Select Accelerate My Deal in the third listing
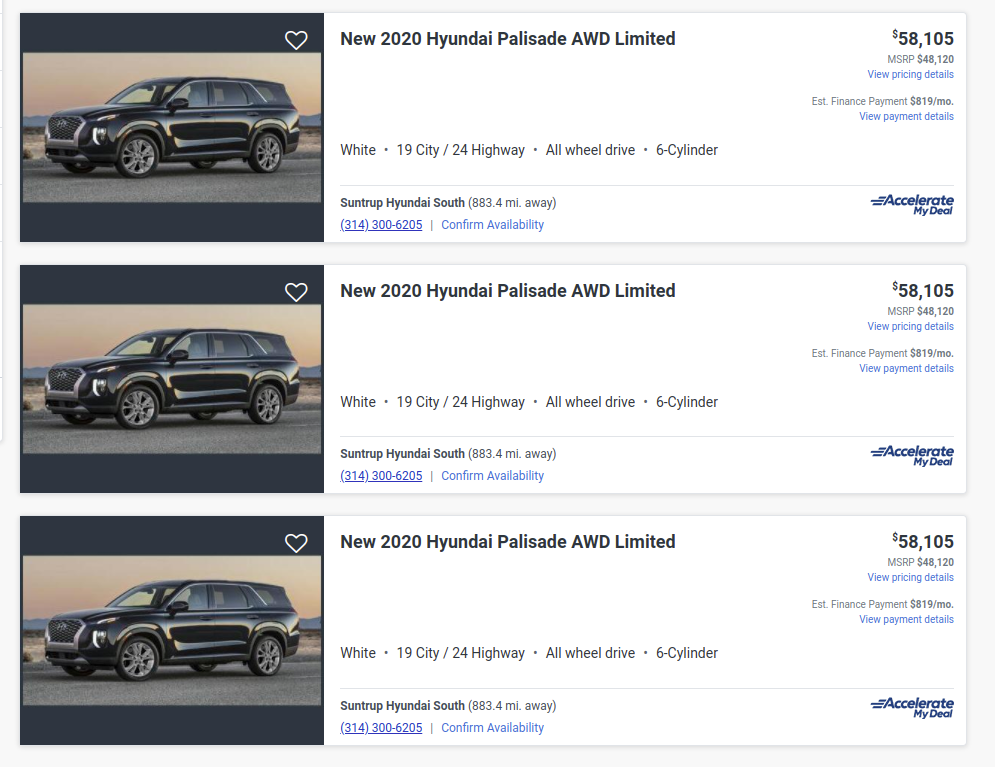Screen dimensions: 995x767 (x=912, y=708)
